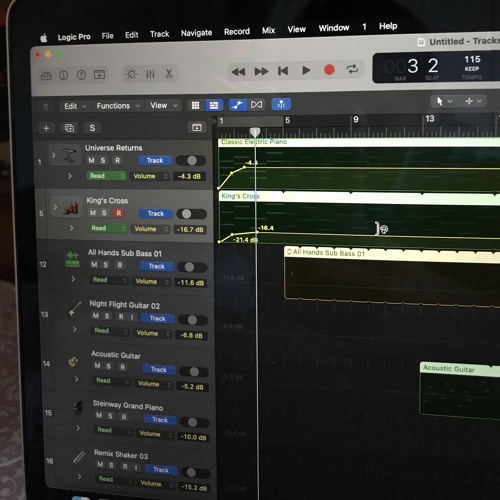Expand Universe Returns automation lanes
The width and height of the screenshot is (500, 500).
[x=70, y=176]
